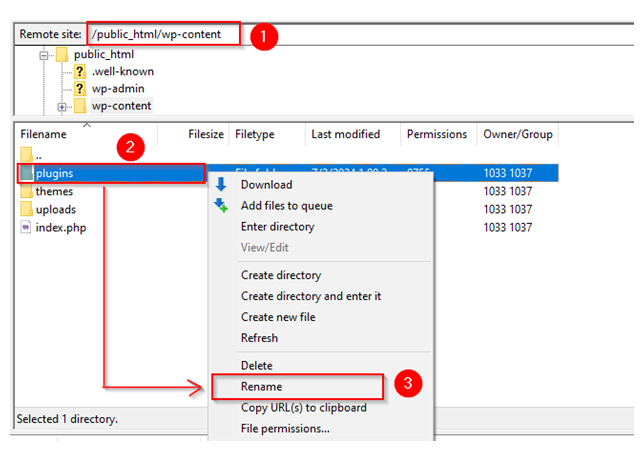Click the 'Remote site:' label
This screenshot has height=461, width=644.
(x=50, y=34)
